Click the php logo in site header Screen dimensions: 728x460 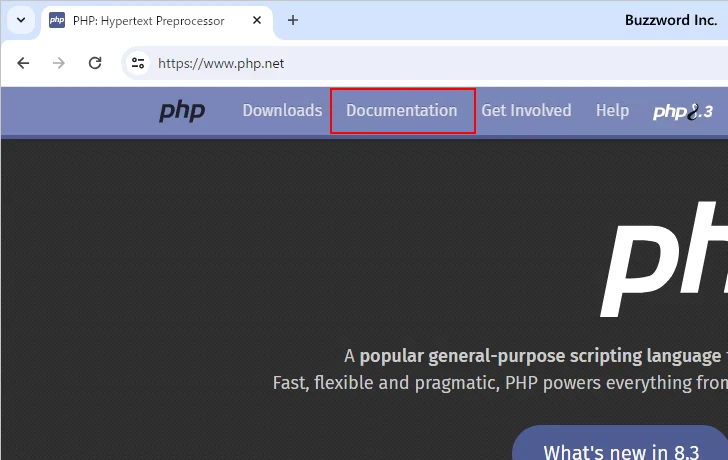click(x=182, y=111)
